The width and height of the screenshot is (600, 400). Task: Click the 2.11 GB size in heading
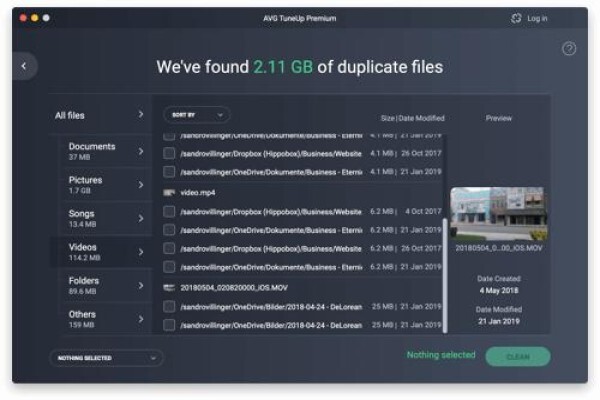283,67
